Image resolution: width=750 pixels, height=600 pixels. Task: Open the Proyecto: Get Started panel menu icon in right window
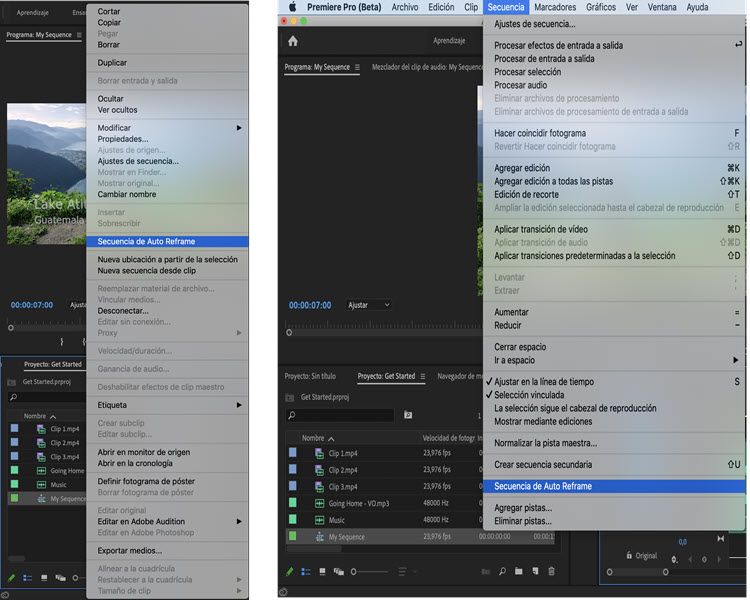coord(423,377)
